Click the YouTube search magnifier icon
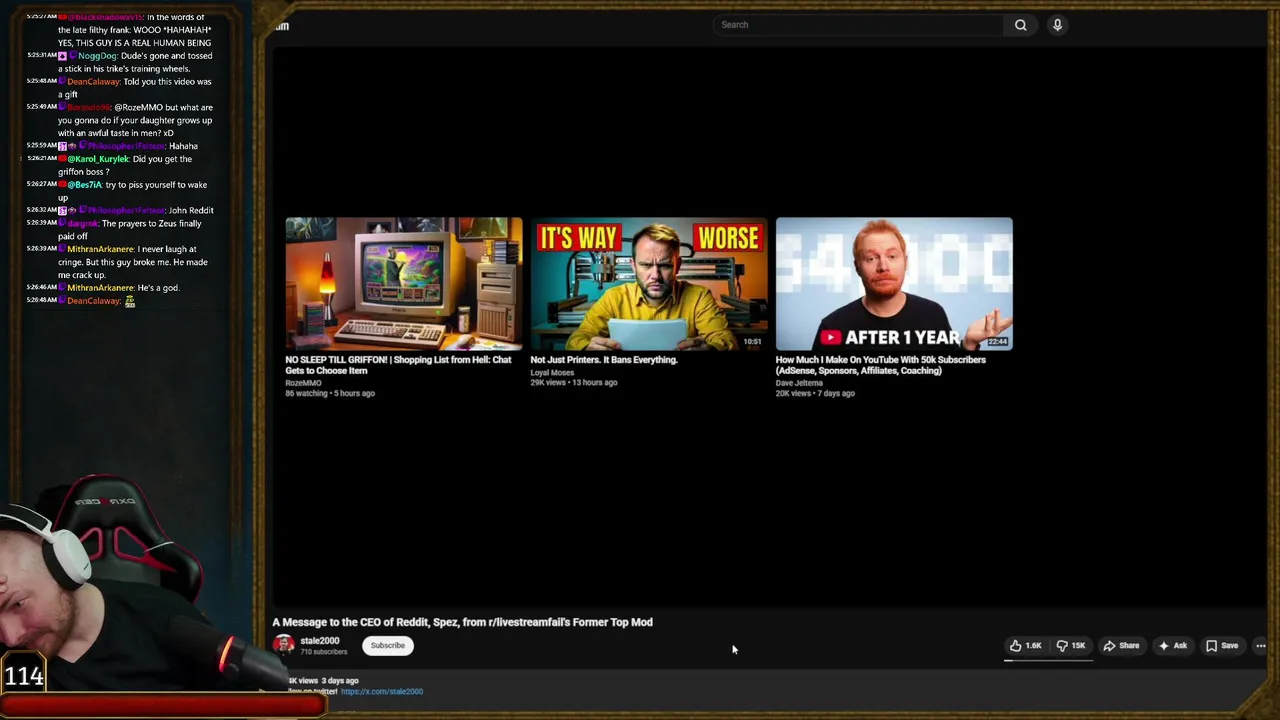The width and height of the screenshot is (1280, 720). [1020, 25]
